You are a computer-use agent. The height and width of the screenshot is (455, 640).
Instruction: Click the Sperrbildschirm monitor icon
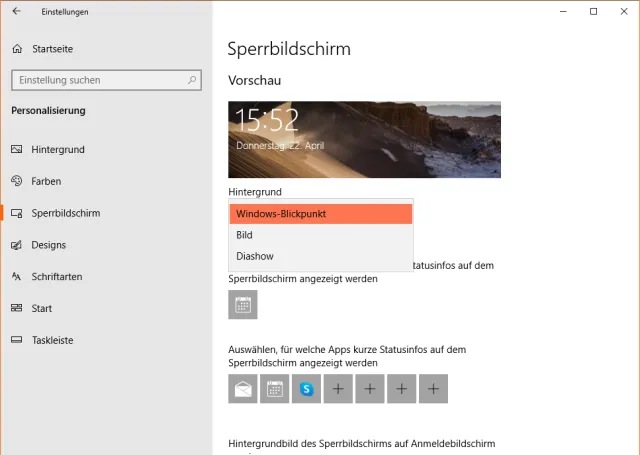17,213
